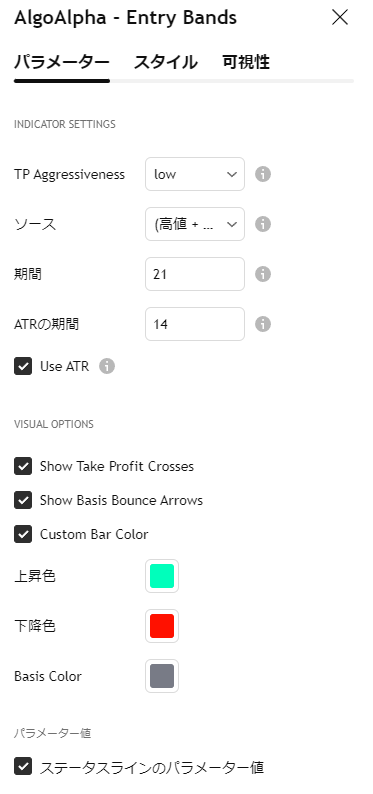Uncheck ステータスラインのパラメーター値 checkbox

click(23, 767)
